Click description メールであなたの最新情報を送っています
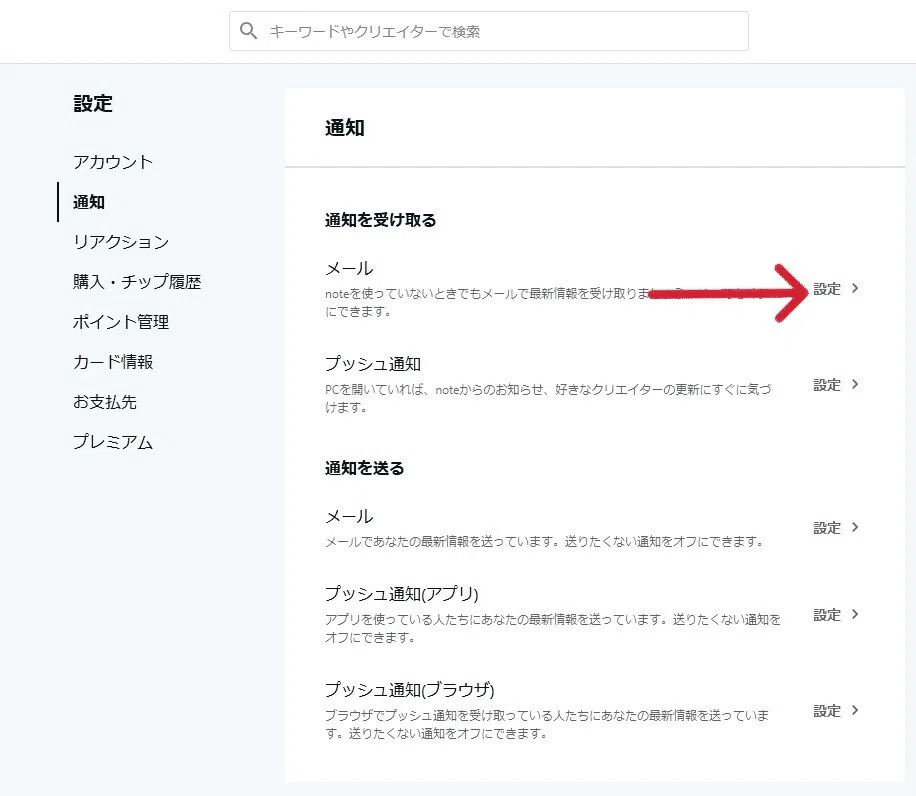The width and height of the screenshot is (916, 796). 544,542
